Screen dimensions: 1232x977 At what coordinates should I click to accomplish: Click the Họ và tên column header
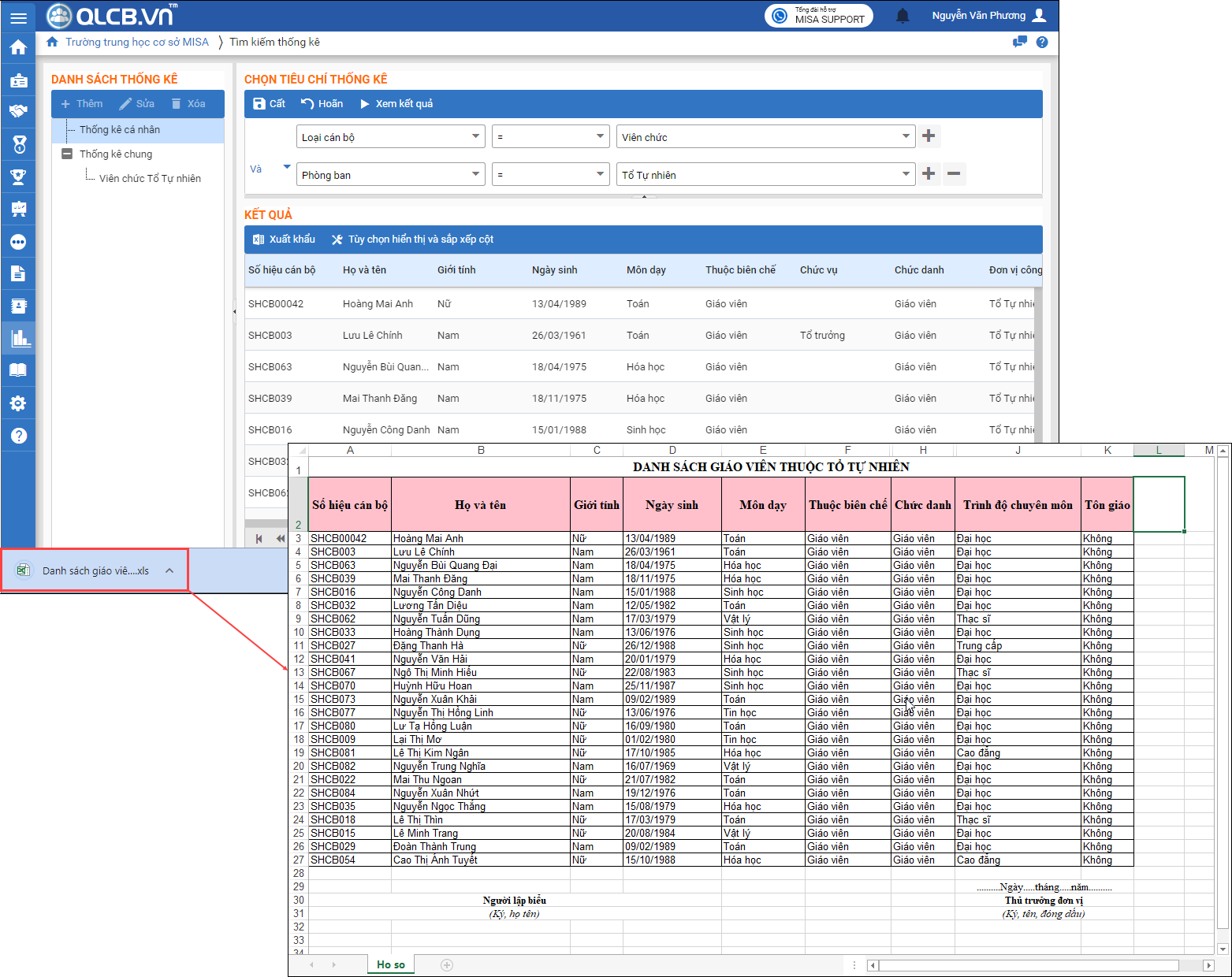point(364,270)
